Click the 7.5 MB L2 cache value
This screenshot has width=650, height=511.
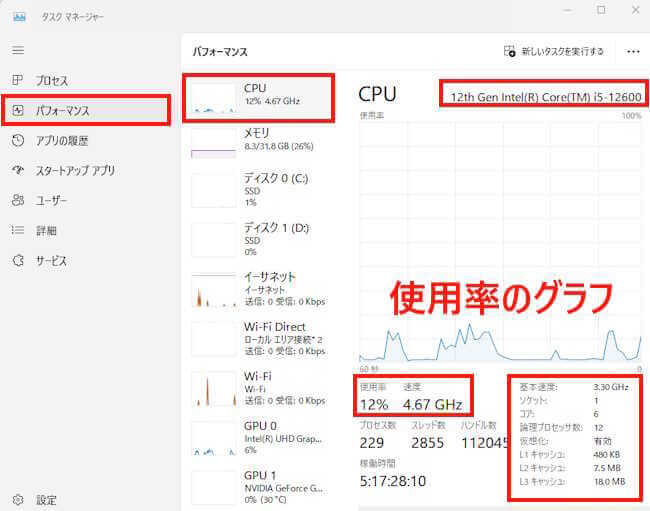pos(607,468)
